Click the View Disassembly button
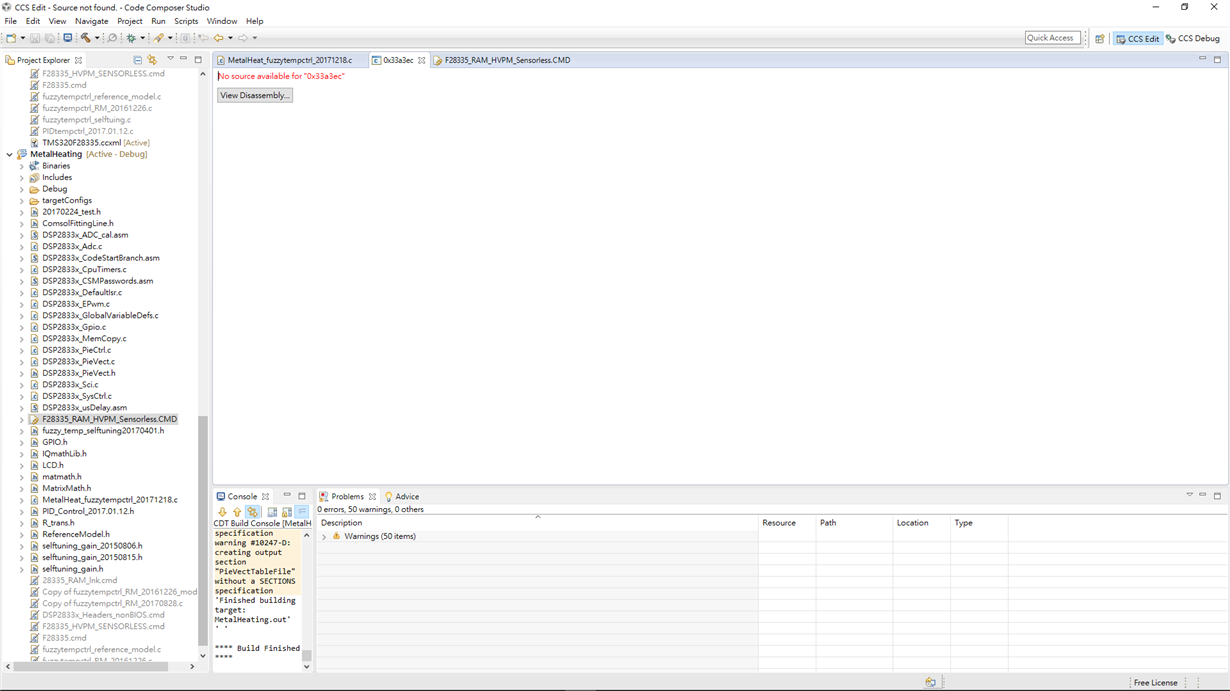 (254, 94)
